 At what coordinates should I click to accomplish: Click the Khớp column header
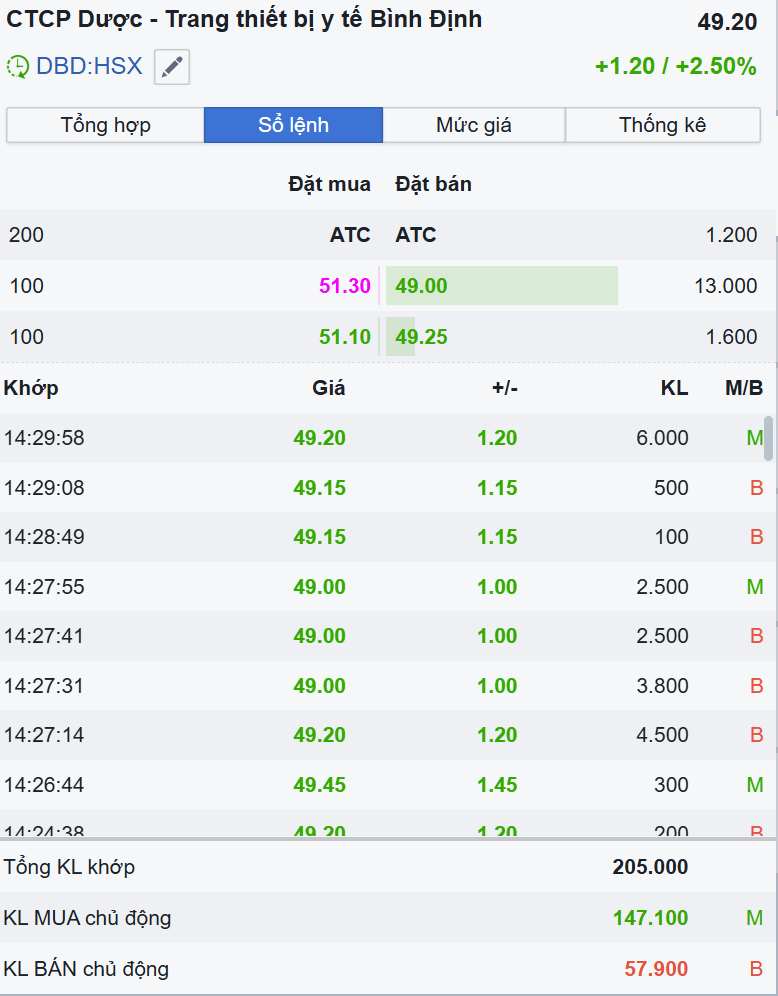coord(31,388)
